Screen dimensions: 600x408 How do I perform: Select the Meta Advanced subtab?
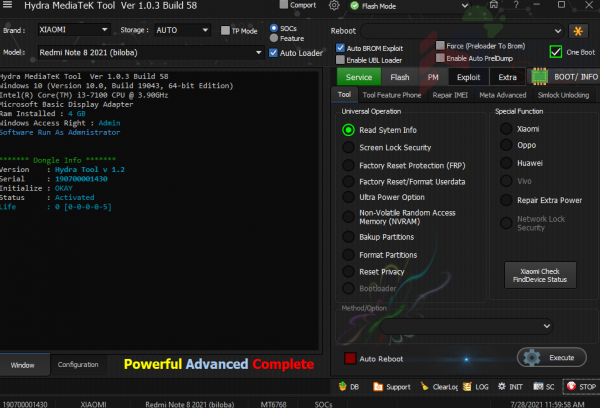click(503, 95)
